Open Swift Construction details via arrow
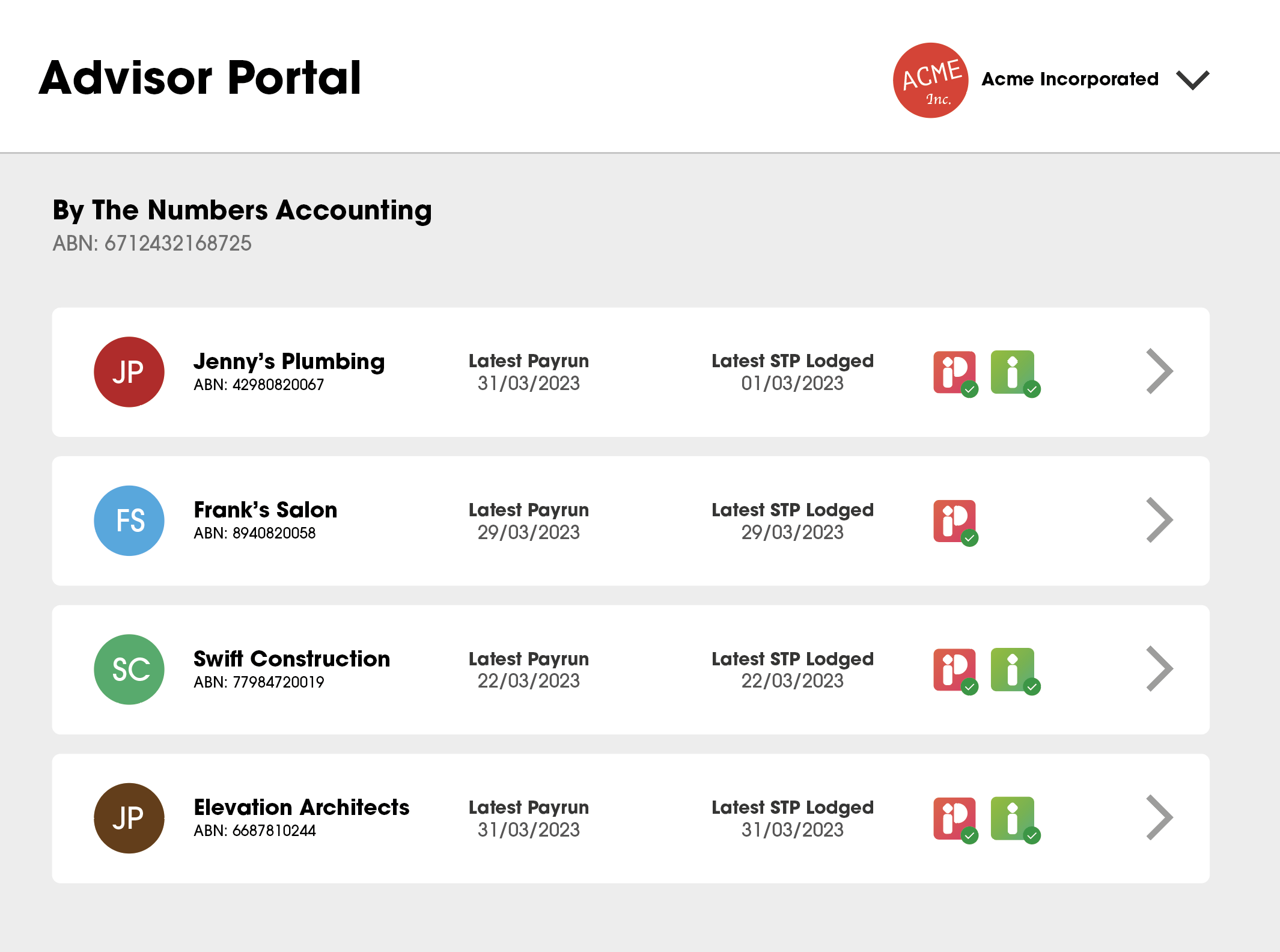 coord(1159,670)
